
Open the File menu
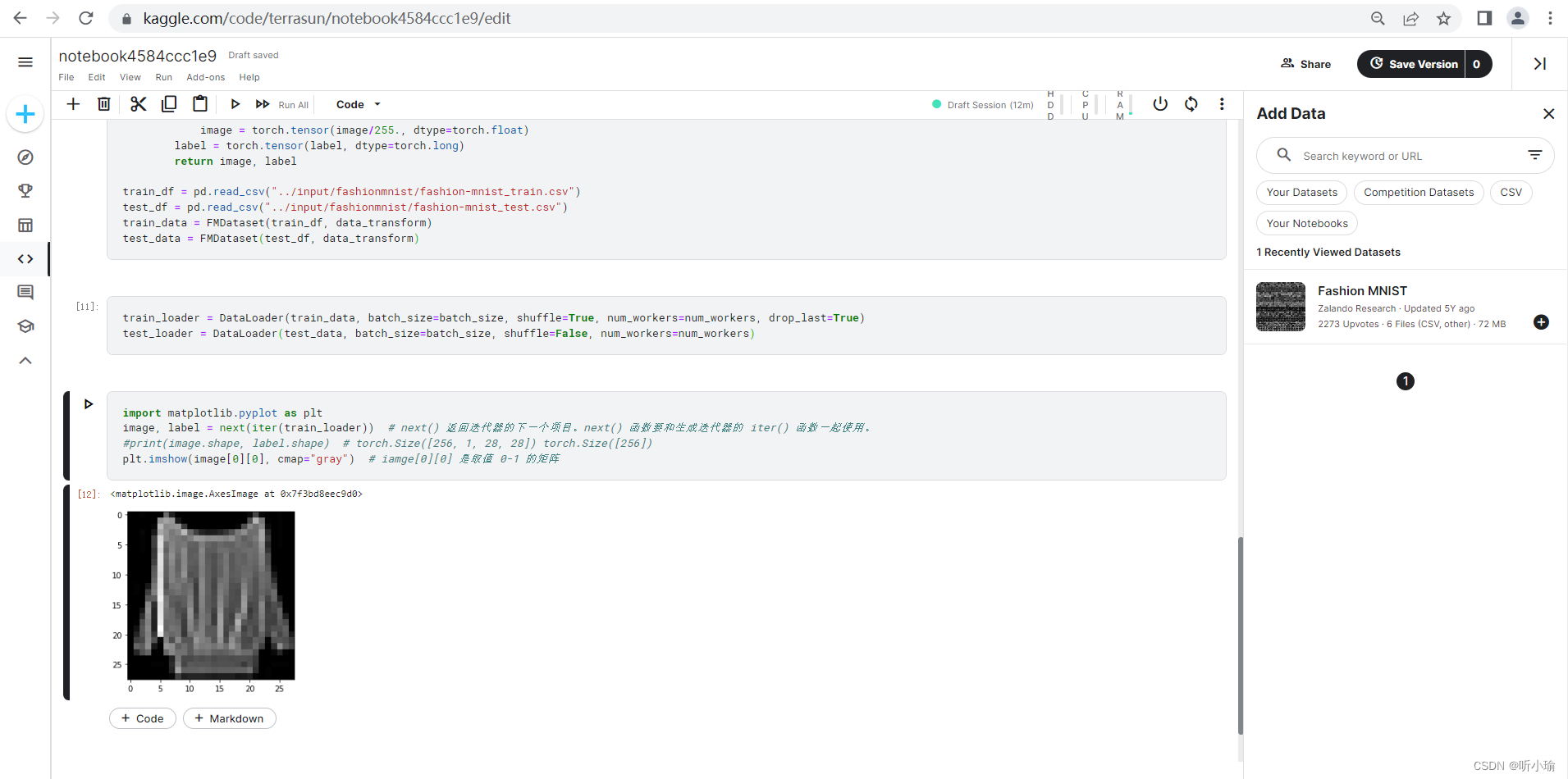66,77
